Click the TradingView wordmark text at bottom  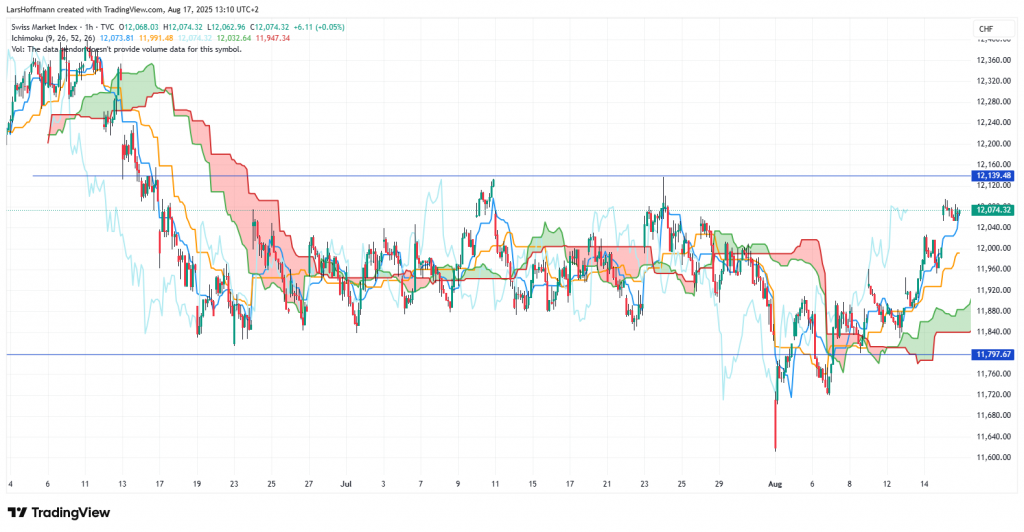[x=71, y=513]
